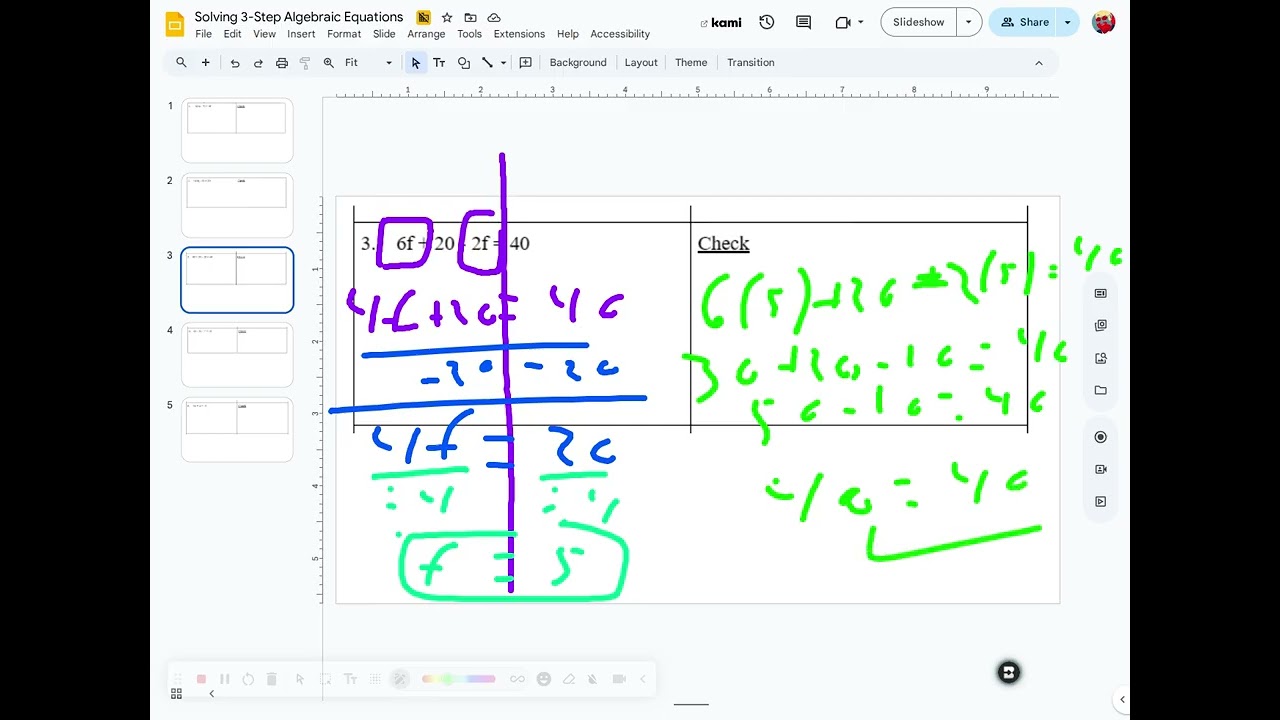The width and height of the screenshot is (1280, 720).
Task: Open the Google account avatar
Action: (1104, 22)
